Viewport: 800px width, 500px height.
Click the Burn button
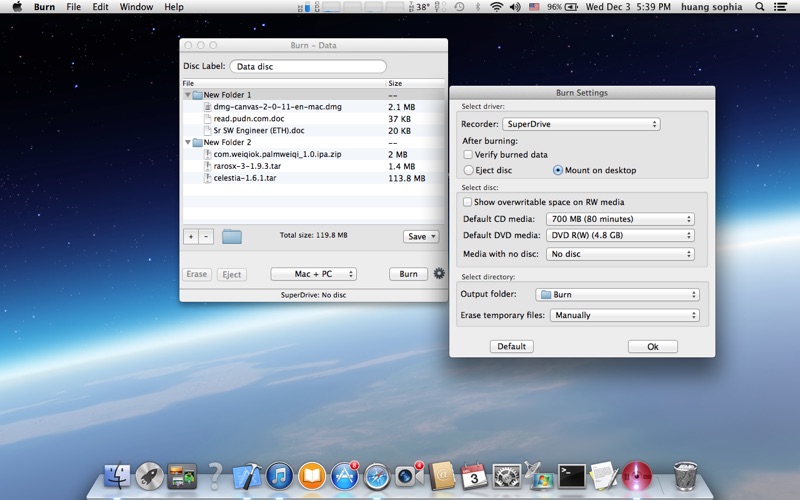click(408, 274)
